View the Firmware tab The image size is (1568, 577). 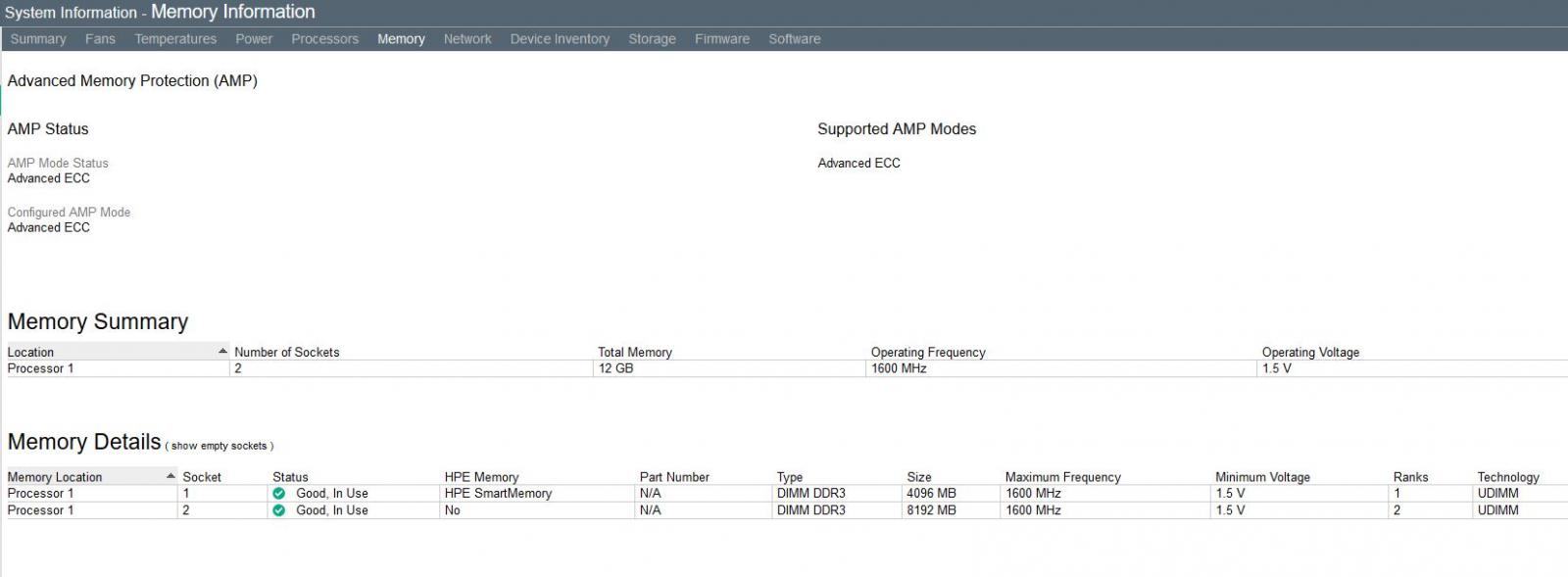(722, 39)
